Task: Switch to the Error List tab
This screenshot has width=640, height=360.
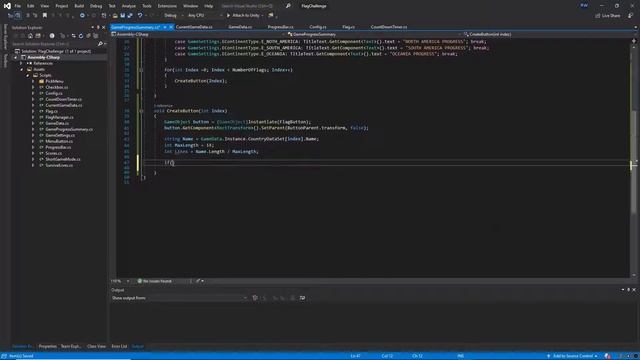Action: point(119,347)
